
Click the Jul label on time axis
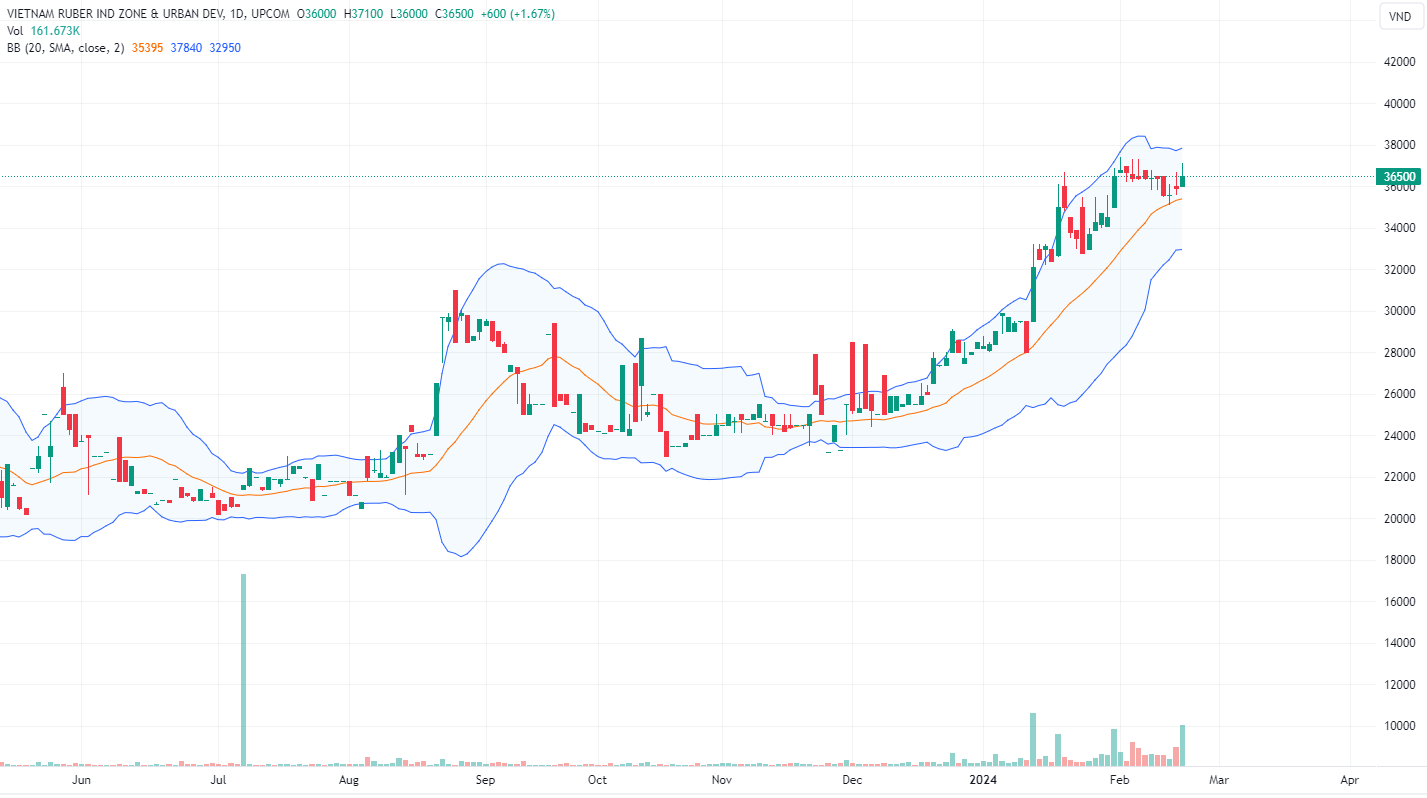pos(219,778)
